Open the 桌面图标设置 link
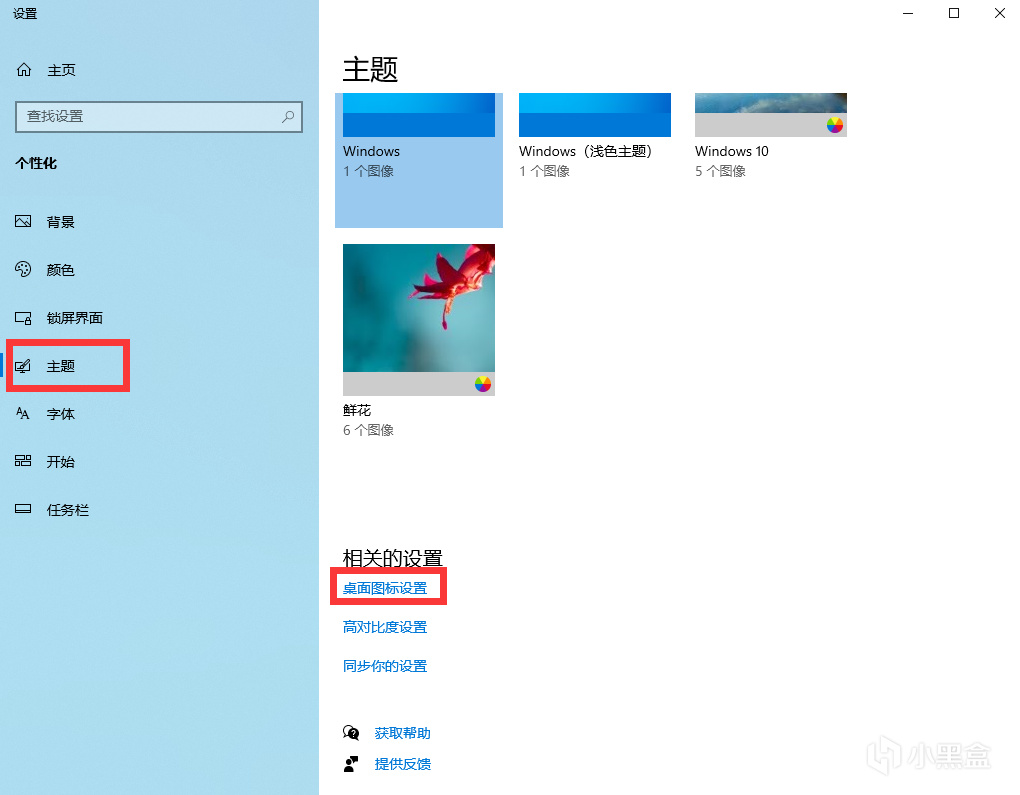 click(x=385, y=588)
